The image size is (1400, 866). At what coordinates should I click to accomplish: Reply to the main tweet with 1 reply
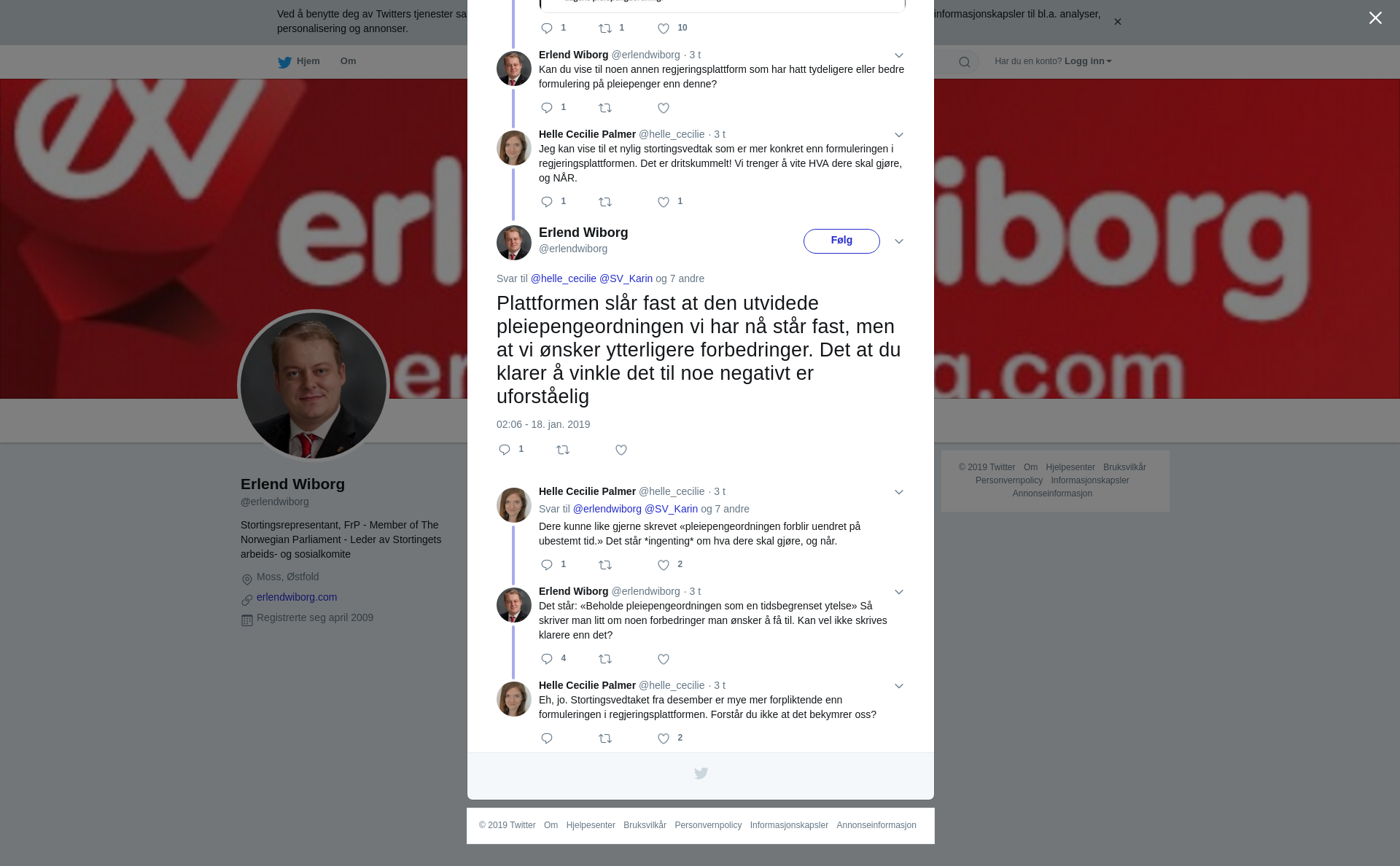pos(510,450)
